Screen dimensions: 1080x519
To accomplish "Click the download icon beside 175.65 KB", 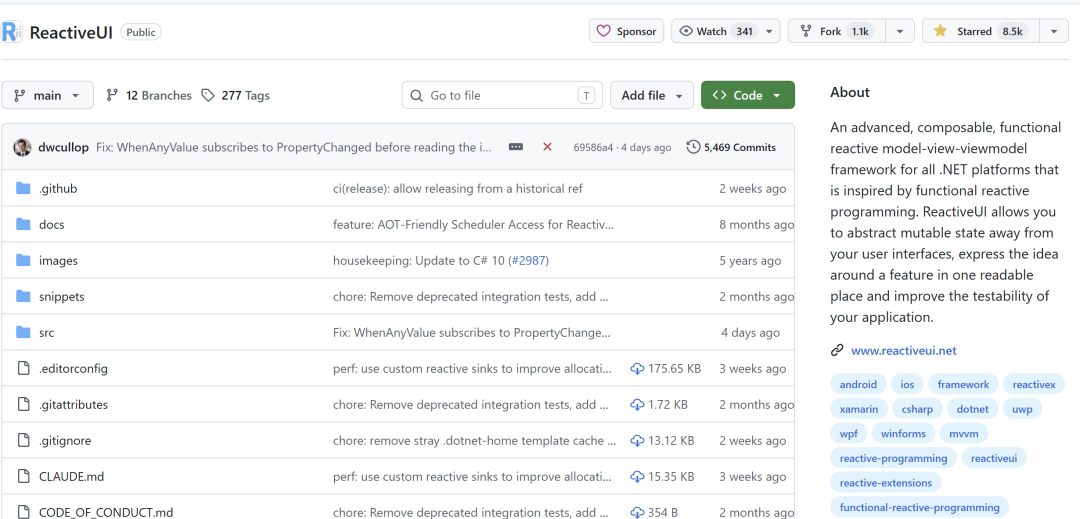I will click(637, 369).
